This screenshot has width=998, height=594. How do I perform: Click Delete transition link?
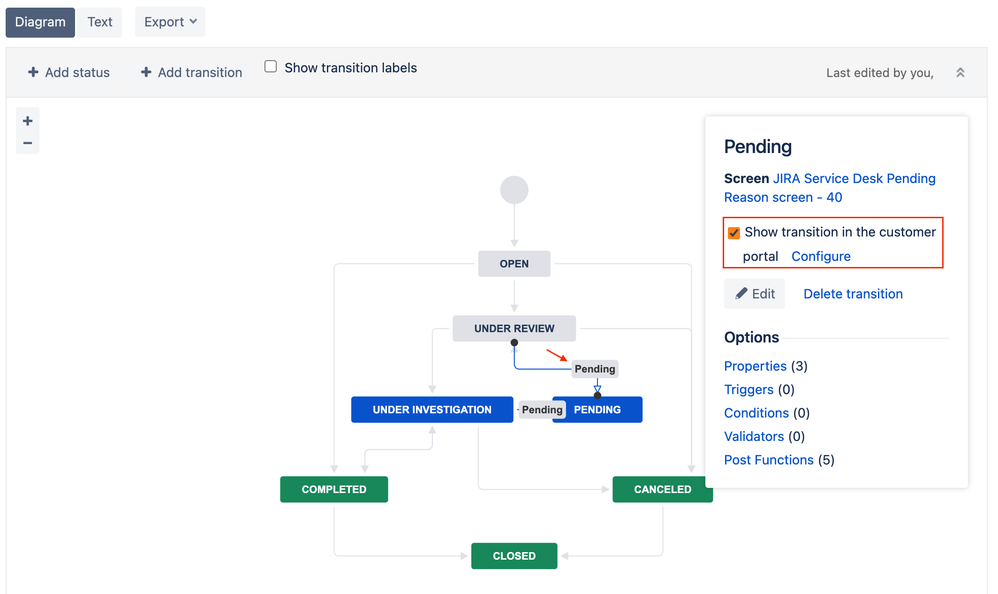click(x=853, y=294)
